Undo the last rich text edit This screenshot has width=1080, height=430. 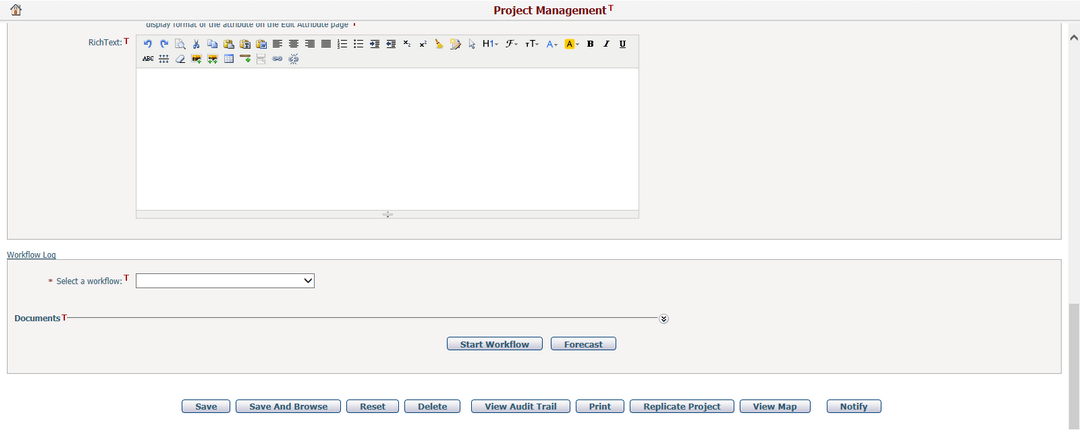tap(147, 43)
